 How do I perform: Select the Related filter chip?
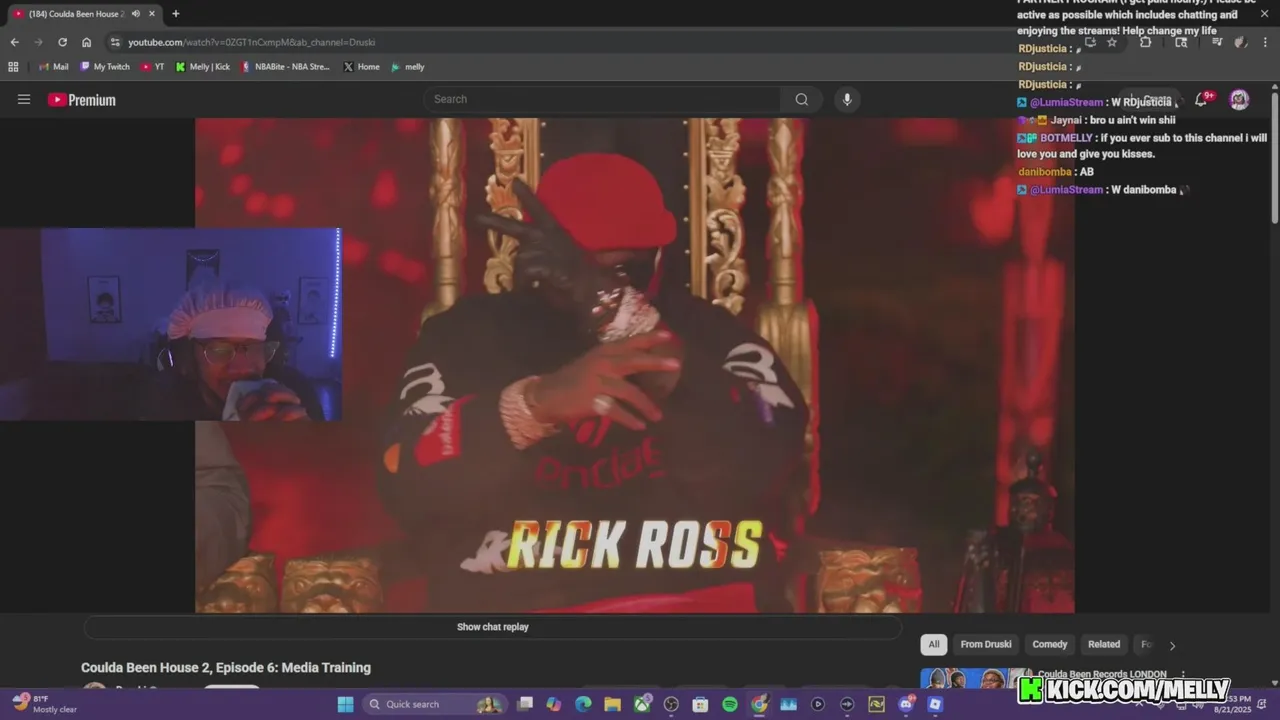coord(1104,644)
